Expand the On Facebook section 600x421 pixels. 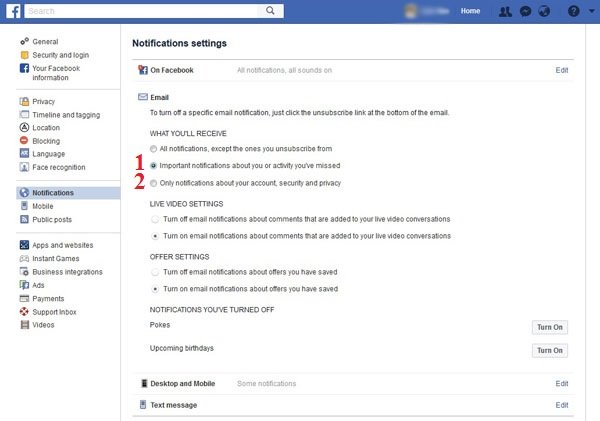(x=353, y=70)
